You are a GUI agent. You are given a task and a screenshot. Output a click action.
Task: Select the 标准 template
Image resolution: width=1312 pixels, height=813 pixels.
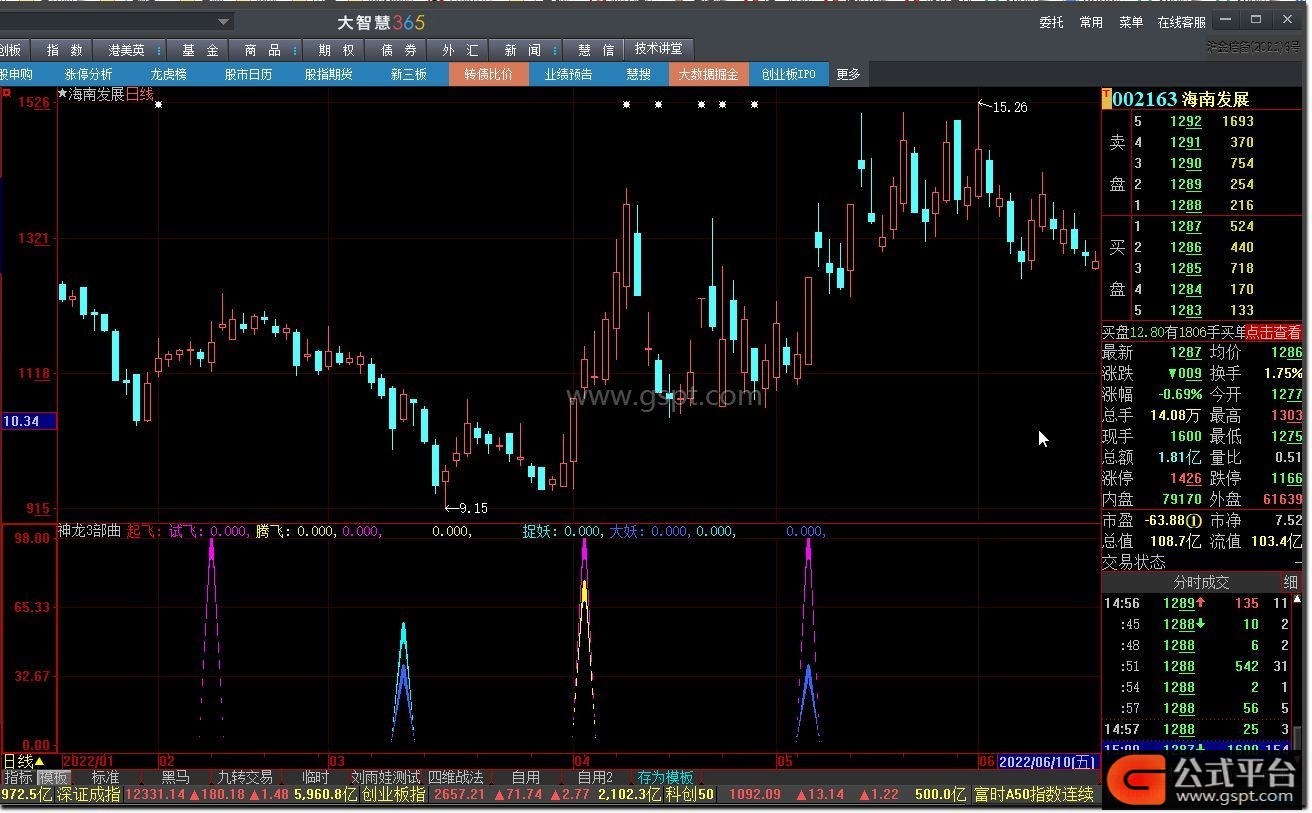tap(105, 777)
